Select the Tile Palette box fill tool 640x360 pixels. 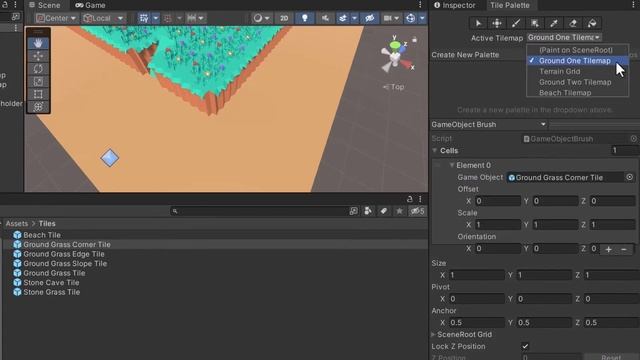click(535, 23)
